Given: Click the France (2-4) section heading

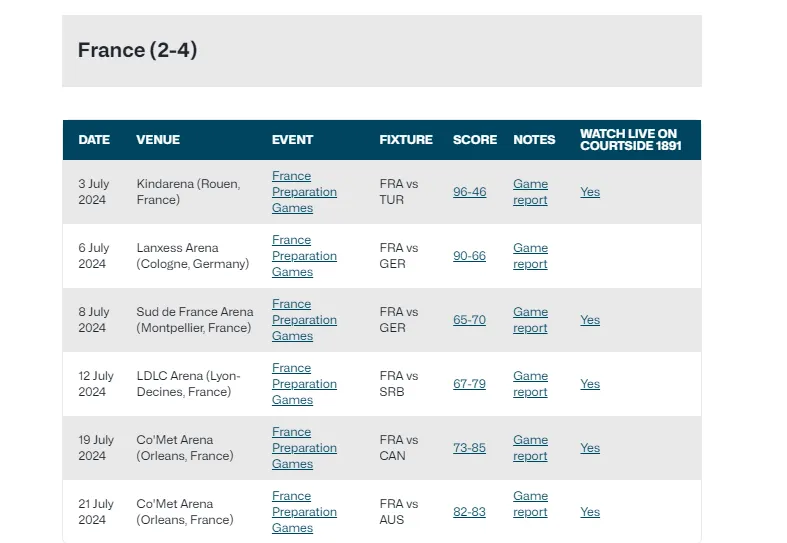Looking at the screenshot, I should pyautogui.click(x=137, y=50).
